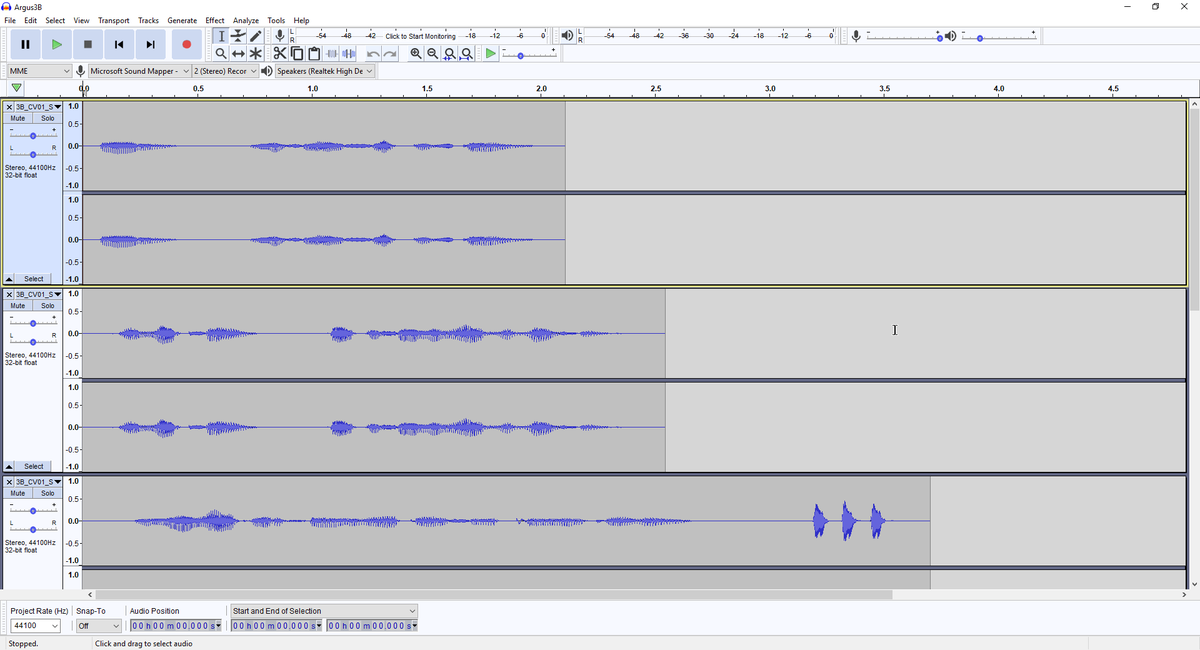Collapse the top track with its arrow
1200x650 pixels.
(x=9, y=279)
